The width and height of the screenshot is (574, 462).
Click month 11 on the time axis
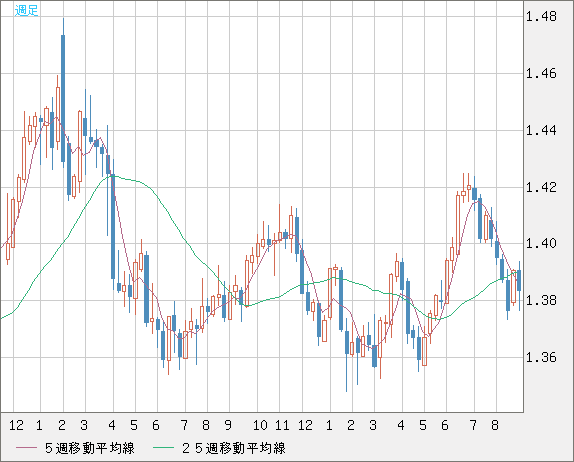pos(282,425)
